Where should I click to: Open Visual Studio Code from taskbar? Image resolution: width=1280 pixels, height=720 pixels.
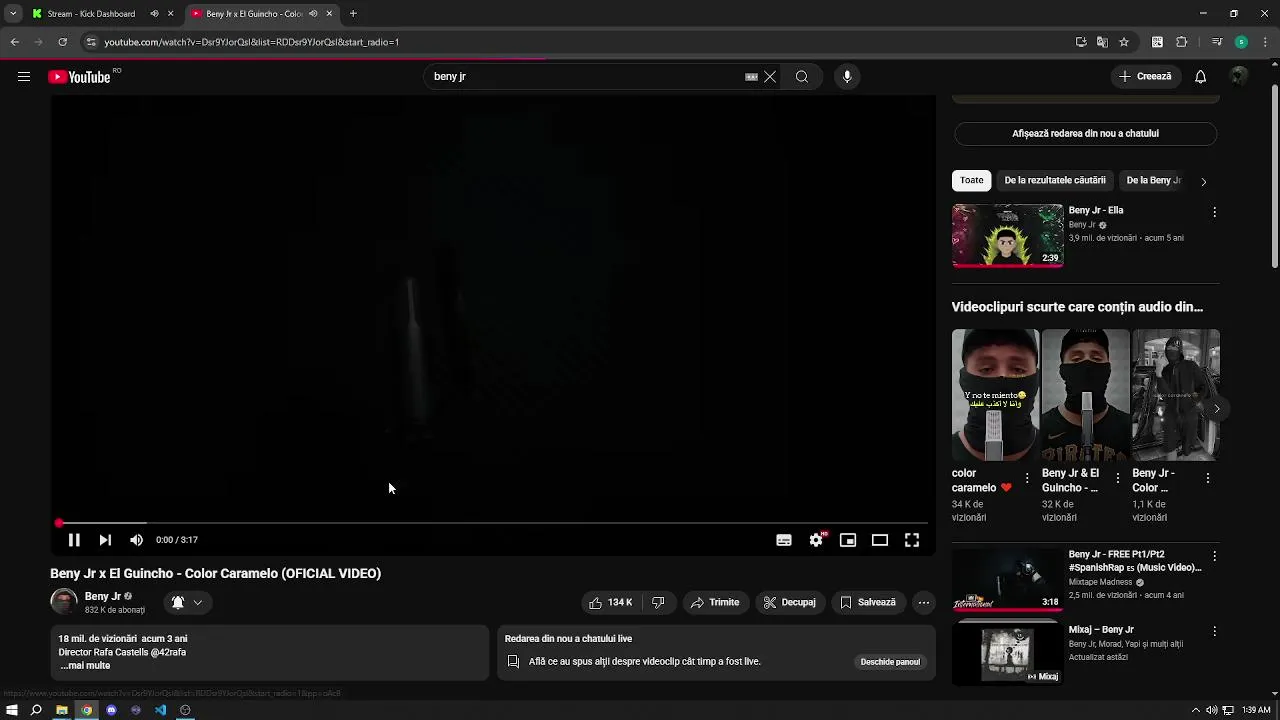[x=161, y=710]
